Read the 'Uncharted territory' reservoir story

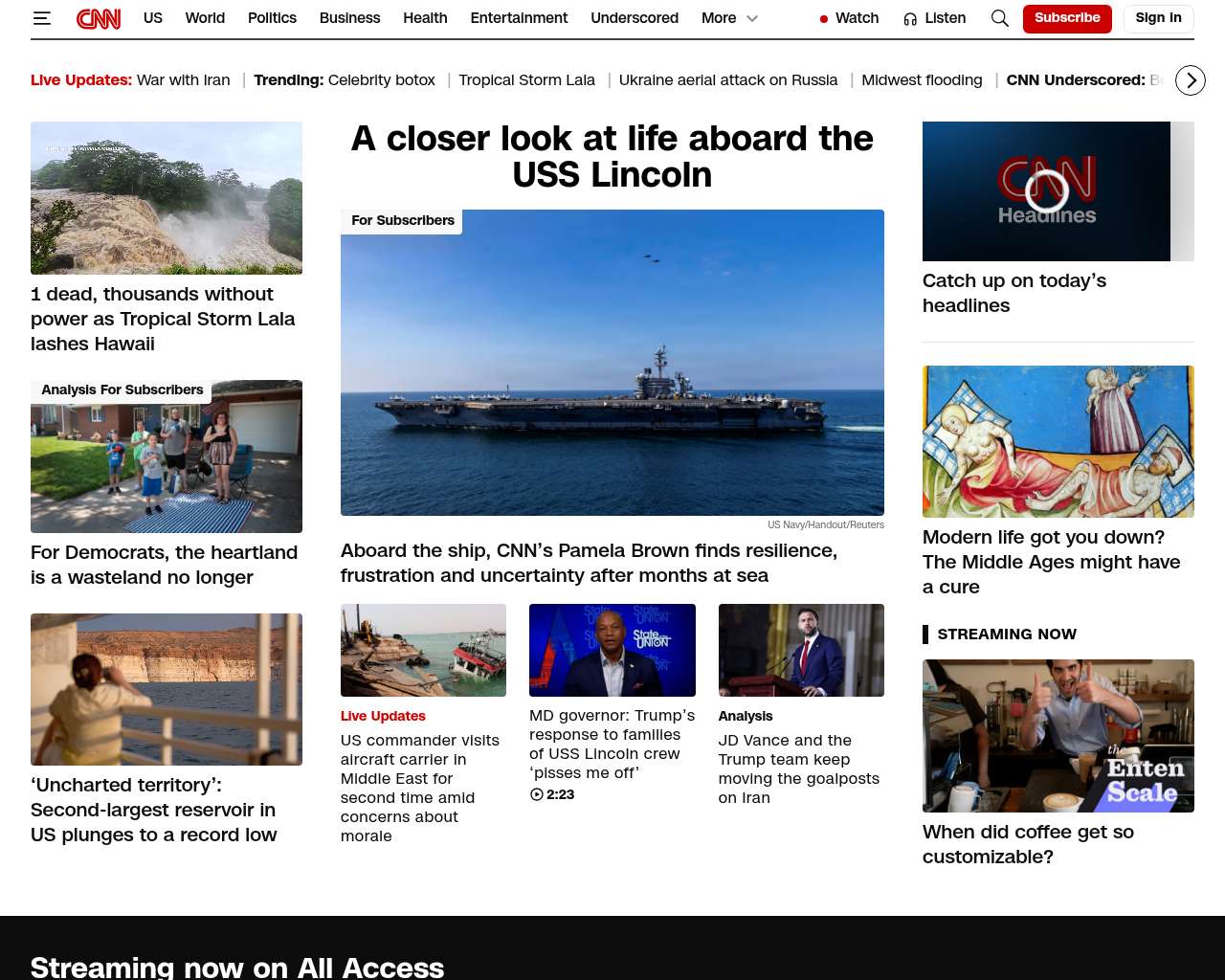pyautogui.click(x=153, y=810)
